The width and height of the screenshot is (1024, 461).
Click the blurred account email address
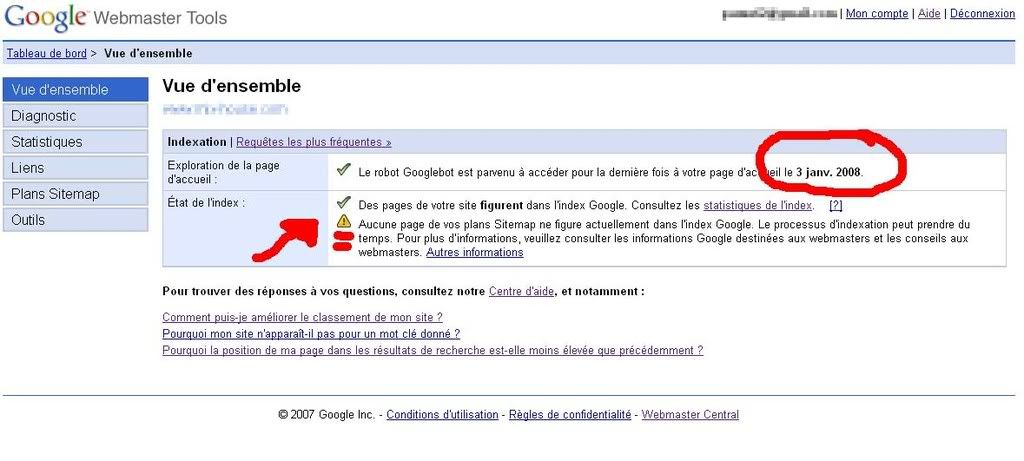780,13
